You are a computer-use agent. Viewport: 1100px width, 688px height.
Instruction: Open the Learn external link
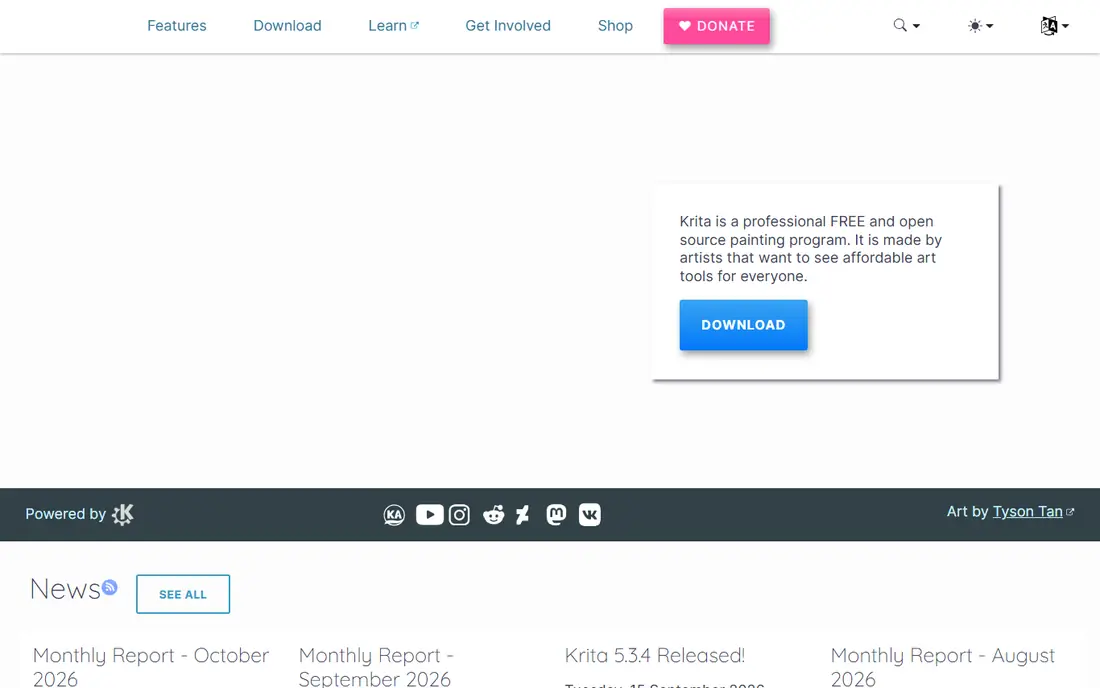pos(393,26)
